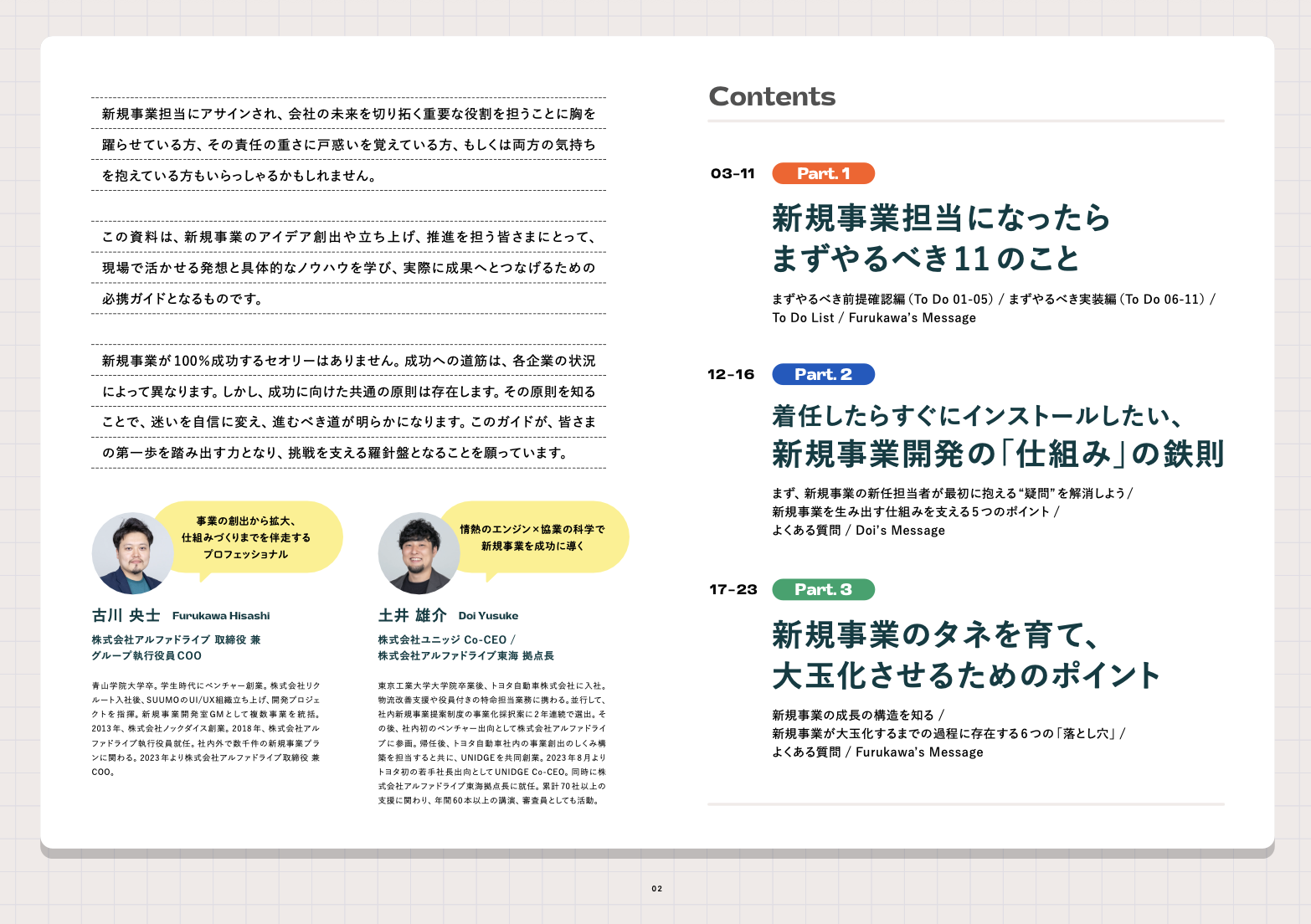The image size is (1311, 924).
Task: Open the Doi Yusuke portrait photo
Action: tap(419, 553)
